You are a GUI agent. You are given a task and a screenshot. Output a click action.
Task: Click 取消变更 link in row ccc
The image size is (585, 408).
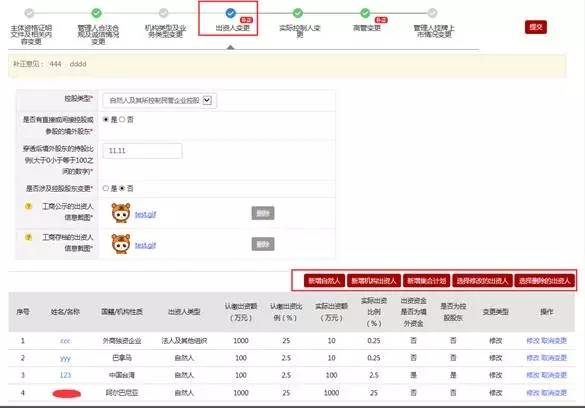coord(554,340)
